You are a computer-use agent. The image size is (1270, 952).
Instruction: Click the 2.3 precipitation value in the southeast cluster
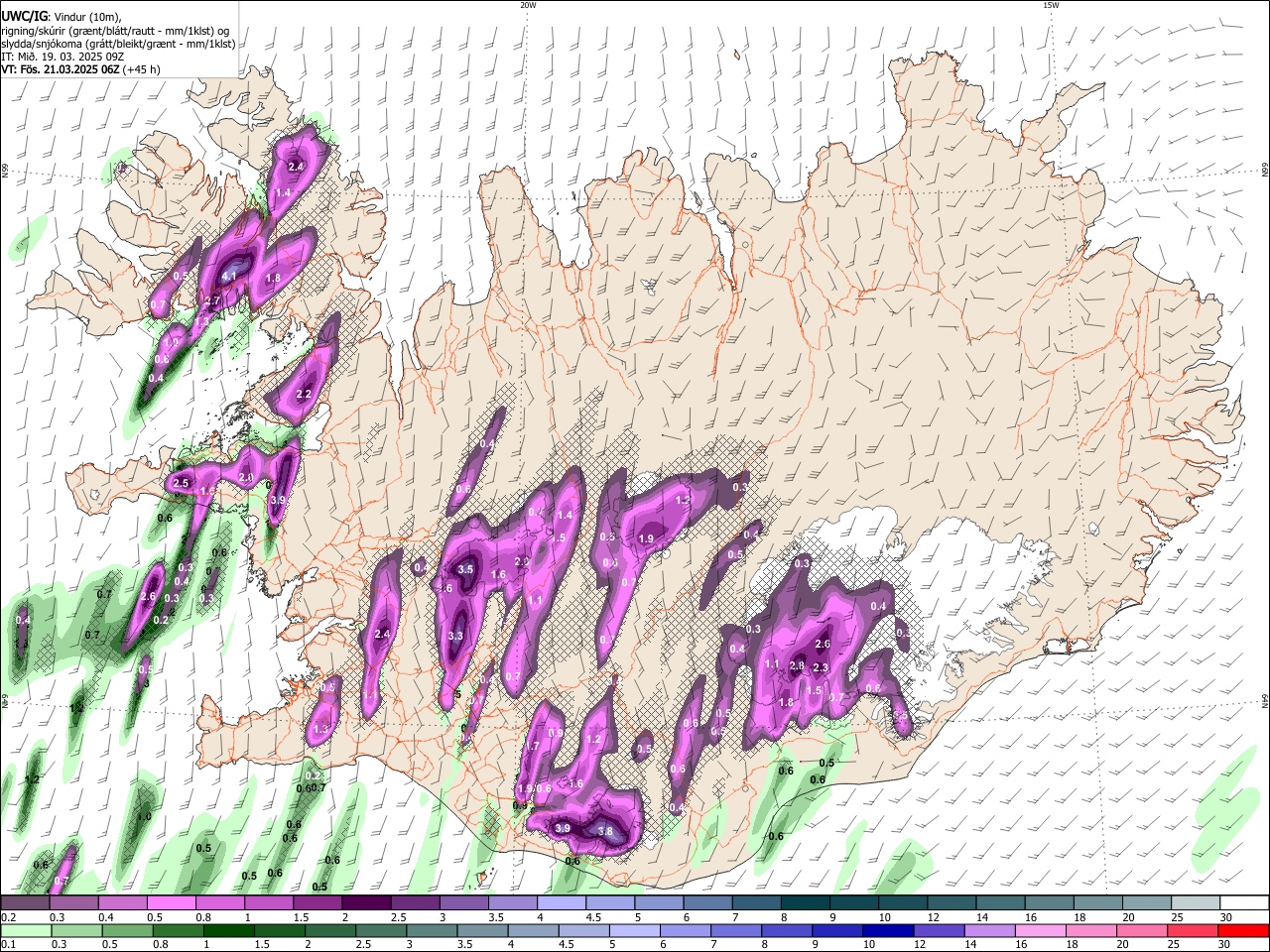pyautogui.click(x=821, y=667)
